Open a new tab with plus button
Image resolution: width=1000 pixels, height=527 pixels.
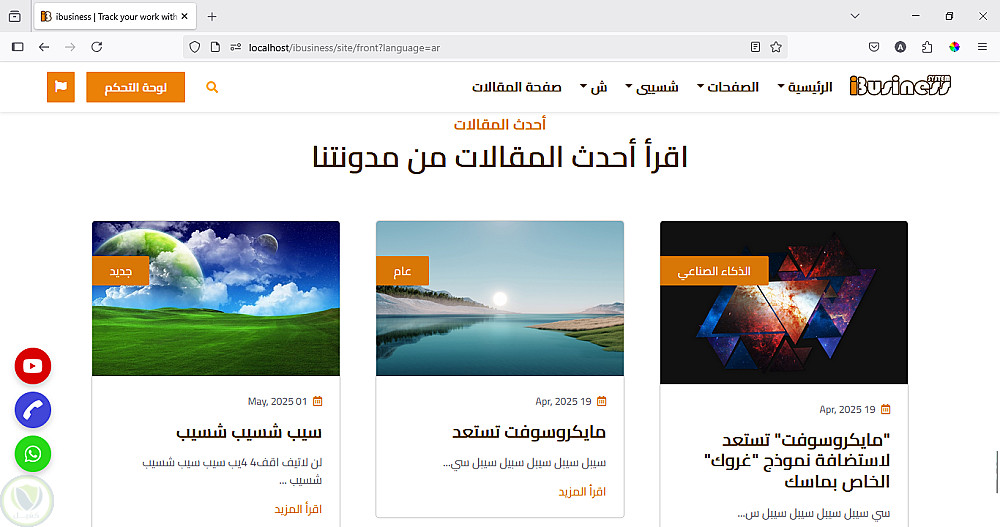pyautogui.click(x=212, y=17)
